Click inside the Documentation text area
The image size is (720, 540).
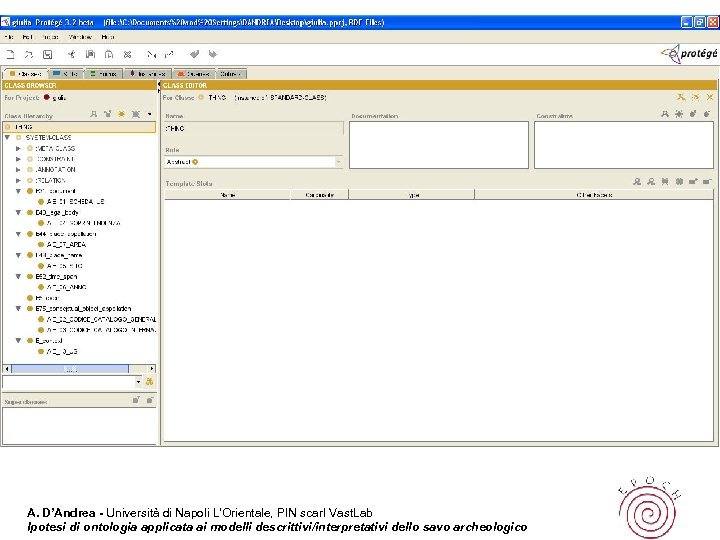(x=439, y=145)
